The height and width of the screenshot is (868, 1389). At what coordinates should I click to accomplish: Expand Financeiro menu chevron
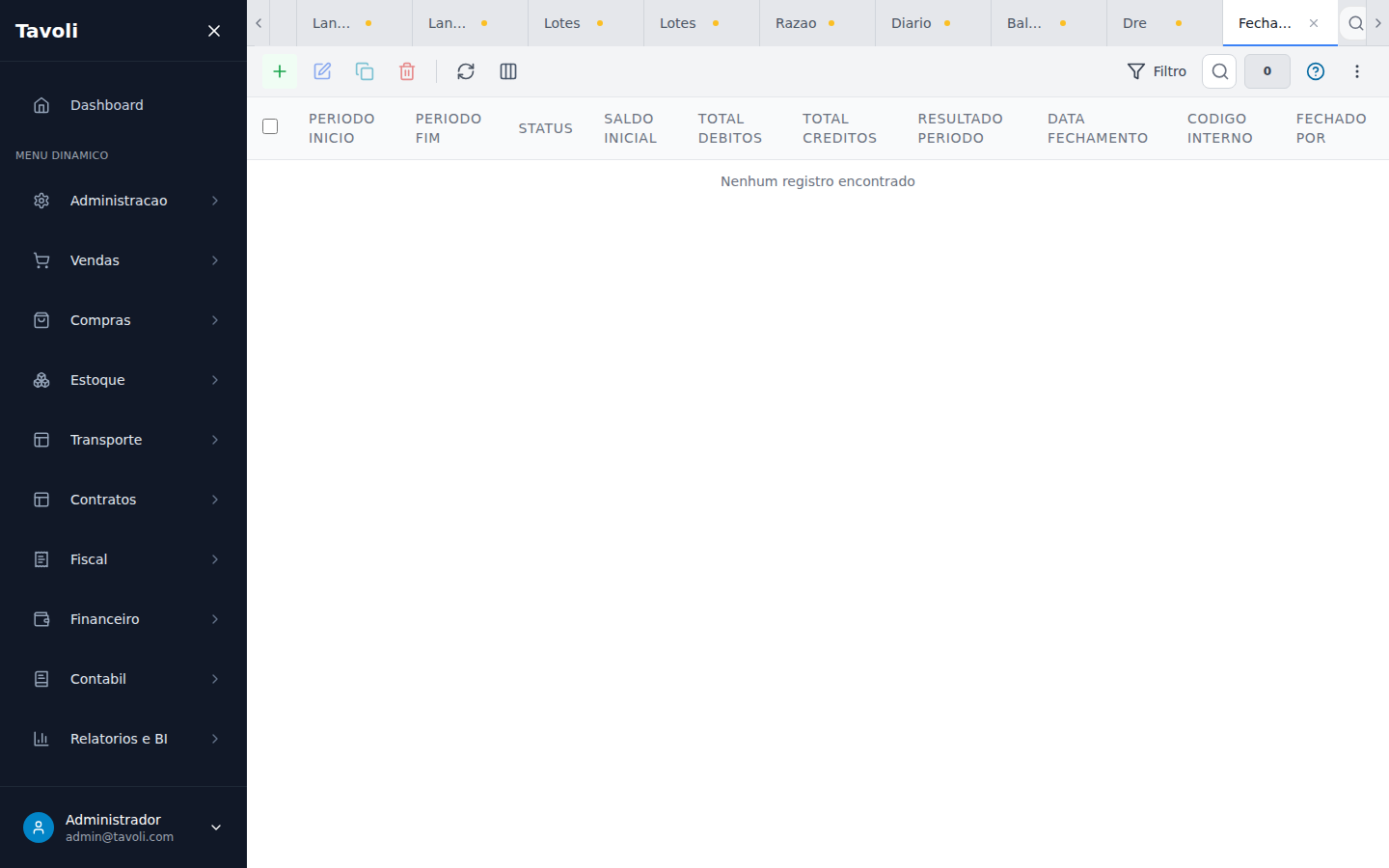(x=215, y=619)
